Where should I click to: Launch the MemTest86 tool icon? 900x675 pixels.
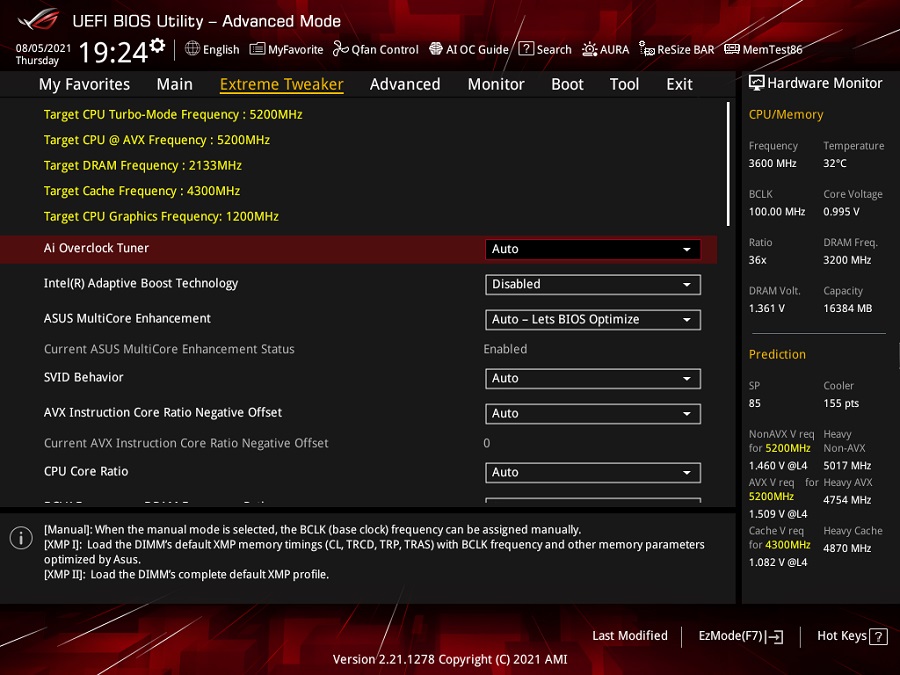732,49
